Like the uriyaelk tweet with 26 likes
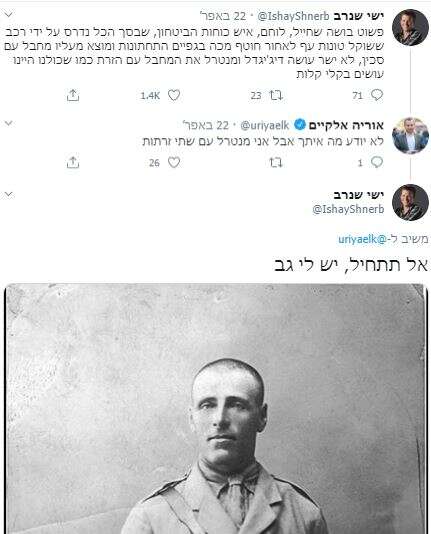431x534 pixels. (174, 162)
